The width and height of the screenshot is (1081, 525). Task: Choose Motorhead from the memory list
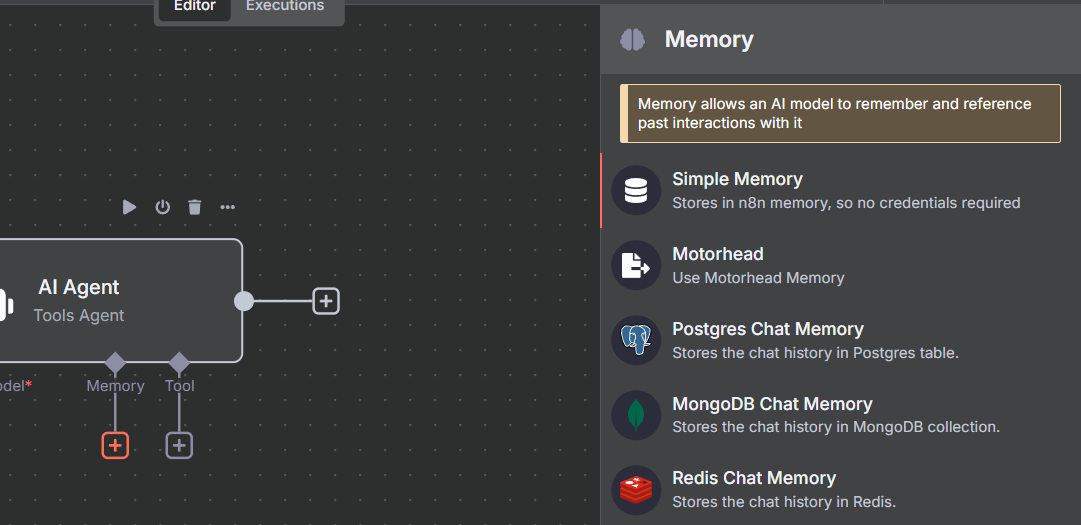(840, 265)
